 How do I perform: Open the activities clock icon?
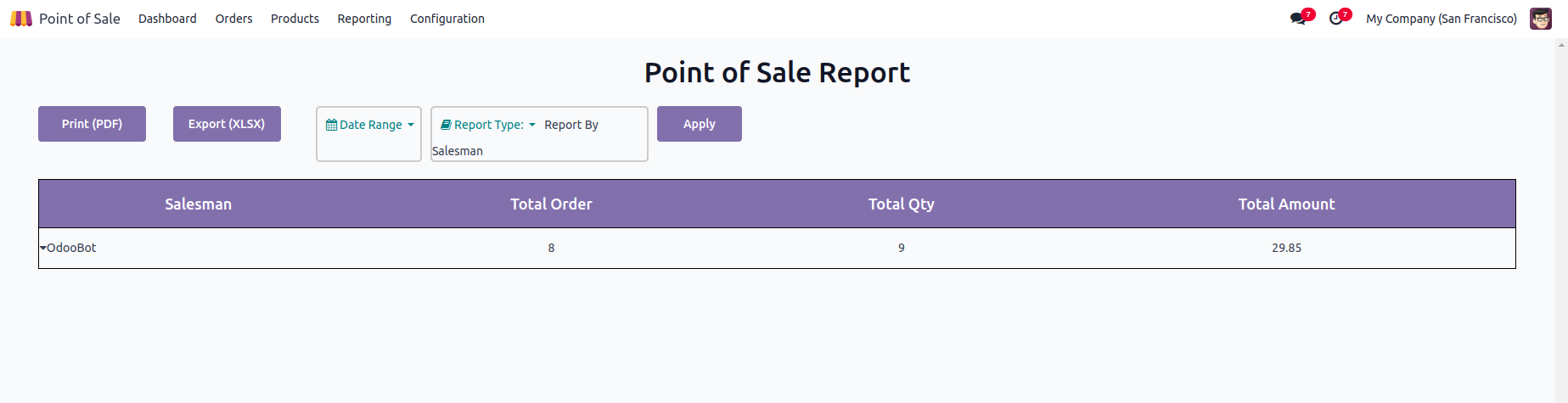pyautogui.click(x=1336, y=19)
